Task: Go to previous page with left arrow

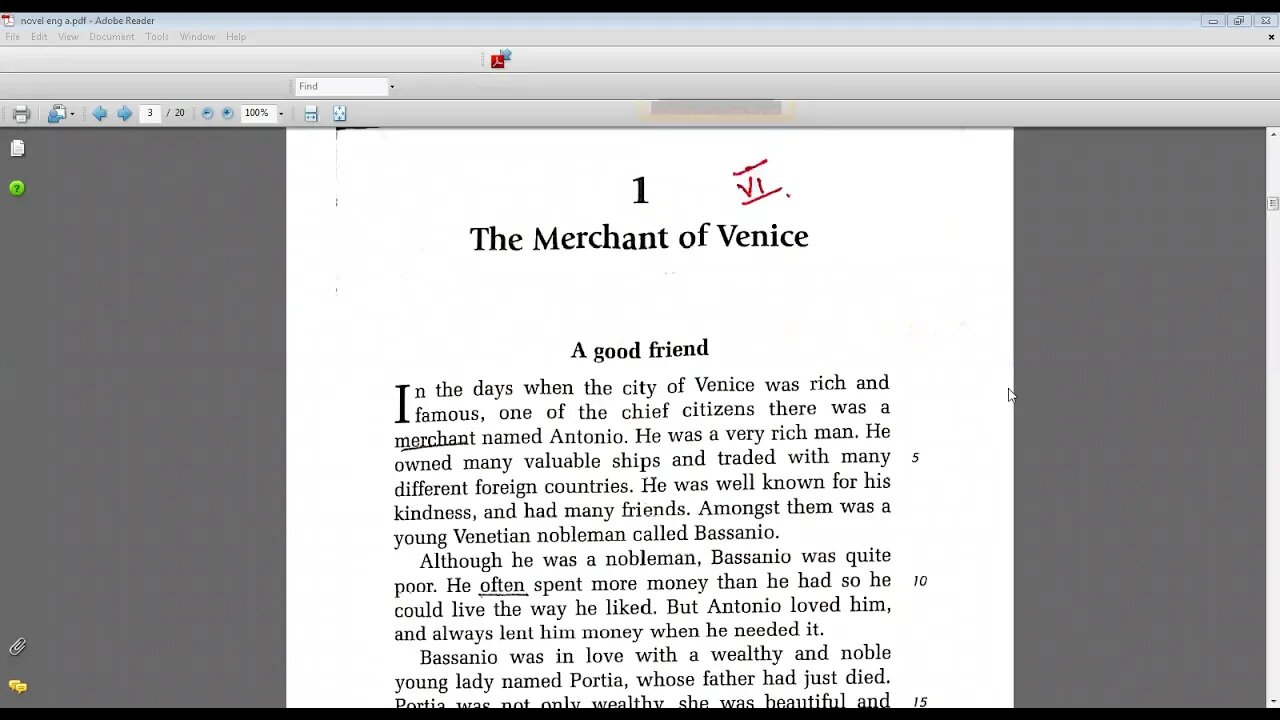Action: coord(100,114)
